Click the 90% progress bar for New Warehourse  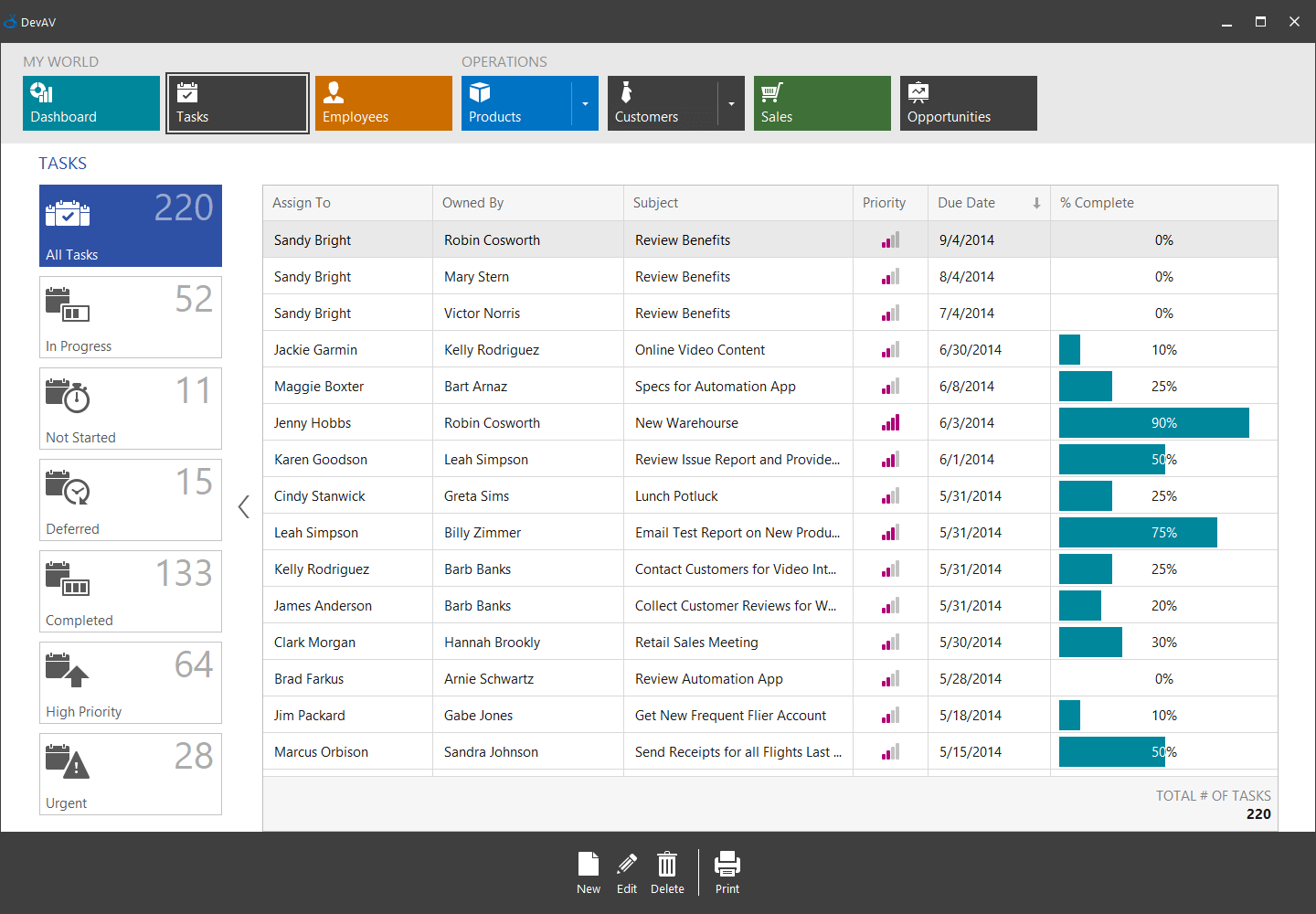(x=1153, y=422)
